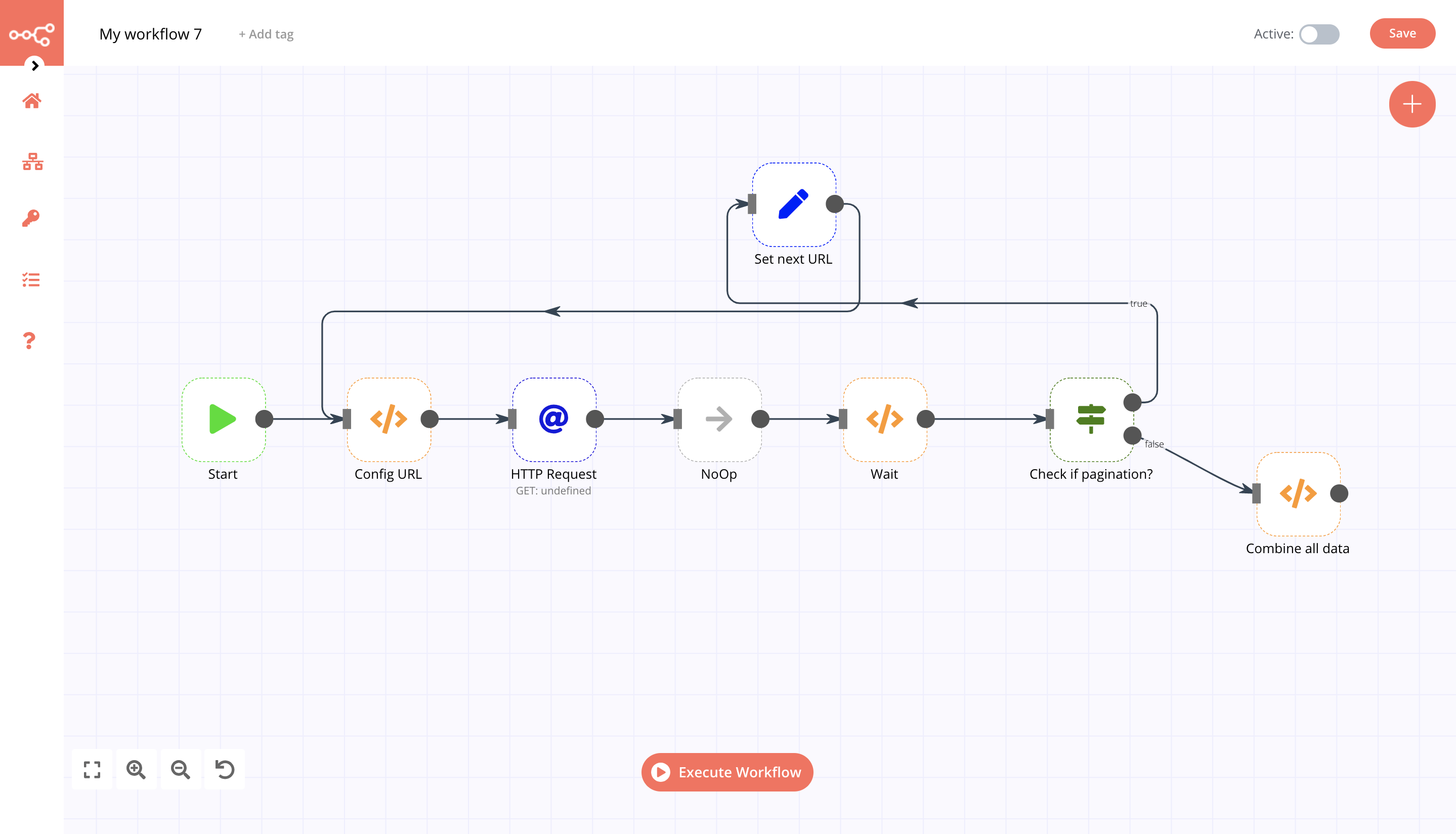
Task: Toggle the Active workflow switch
Action: 1318,34
